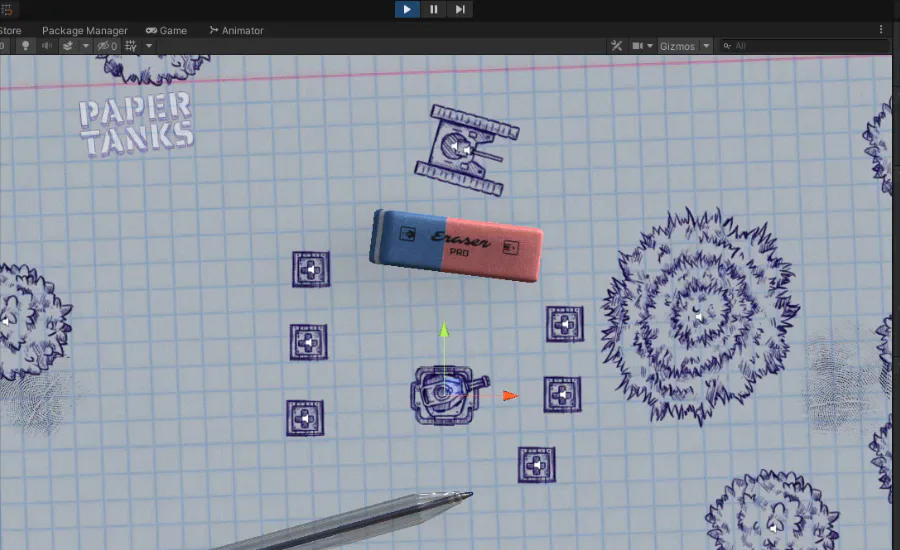900x550 pixels.
Task: Click the grid snapping icon in the top toolbar
Action: pyautogui.click(x=7, y=9)
